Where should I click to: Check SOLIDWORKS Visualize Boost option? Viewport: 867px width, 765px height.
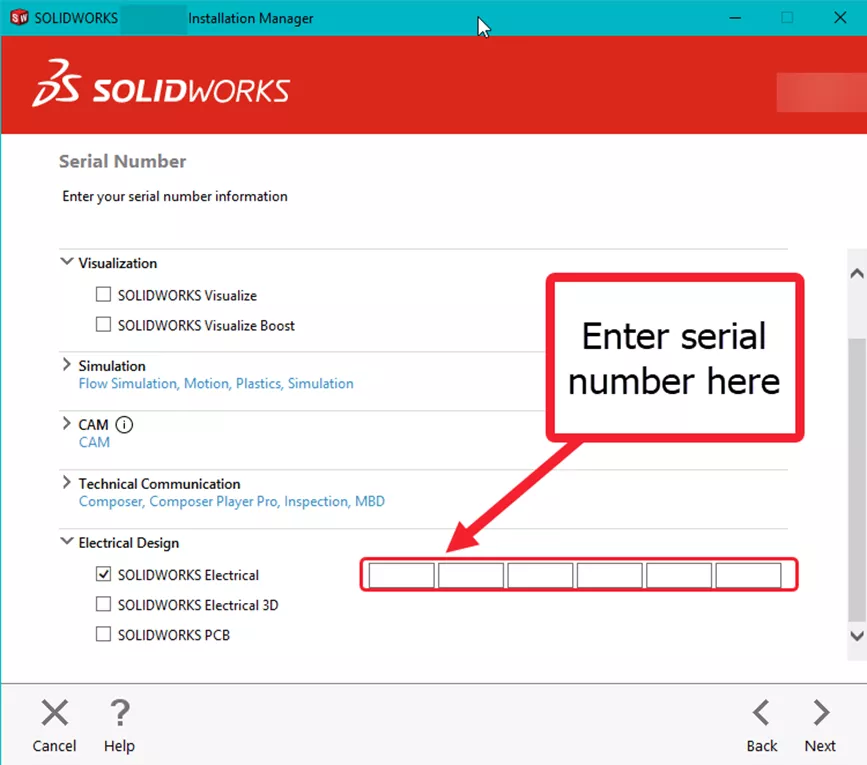(x=103, y=324)
